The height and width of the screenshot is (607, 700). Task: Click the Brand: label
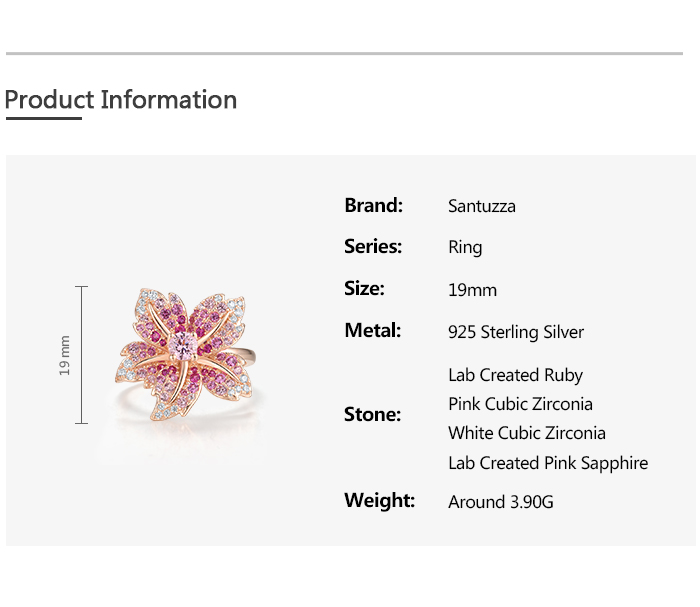[x=373, y=205]
